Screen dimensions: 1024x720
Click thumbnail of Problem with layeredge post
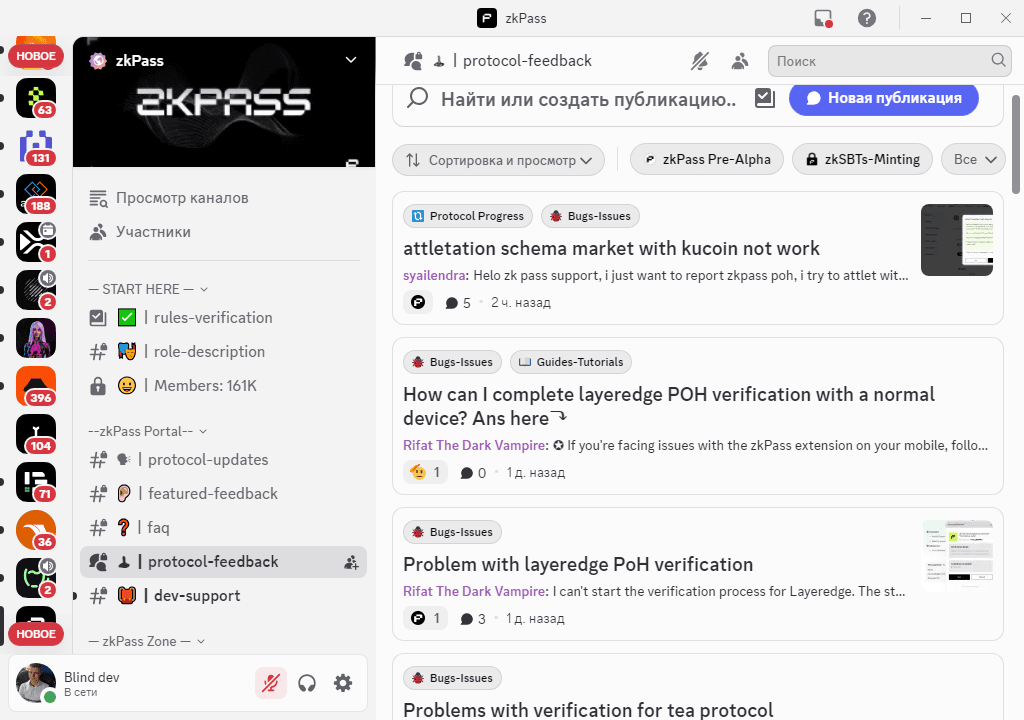957,556
